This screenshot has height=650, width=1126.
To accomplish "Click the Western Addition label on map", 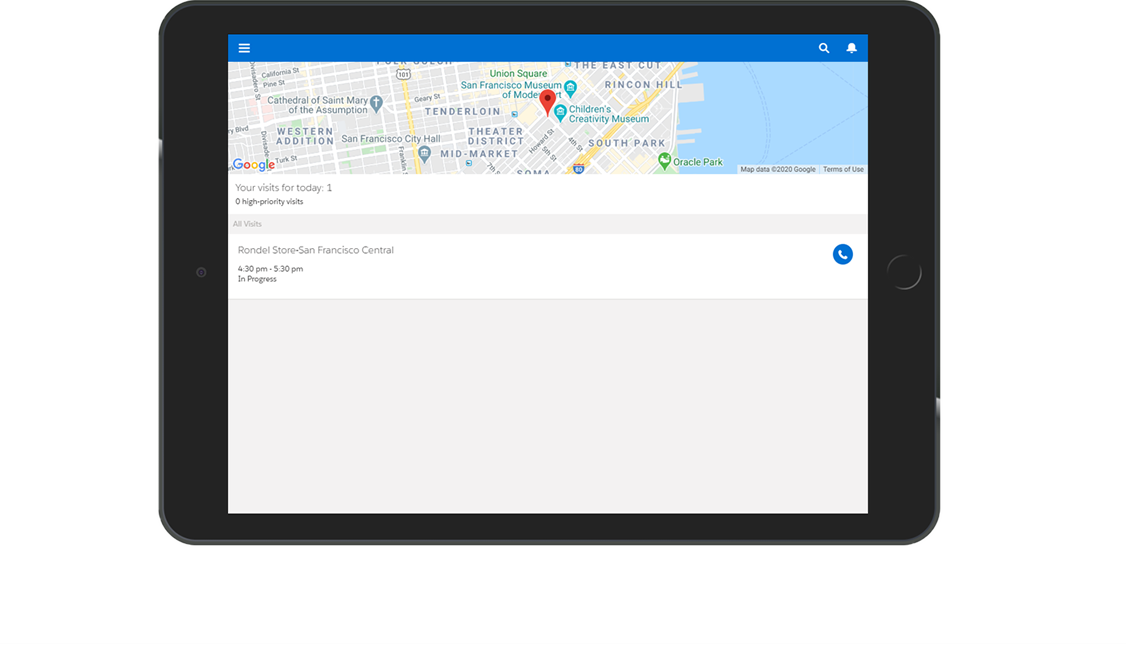I will (x=305, y=136).
